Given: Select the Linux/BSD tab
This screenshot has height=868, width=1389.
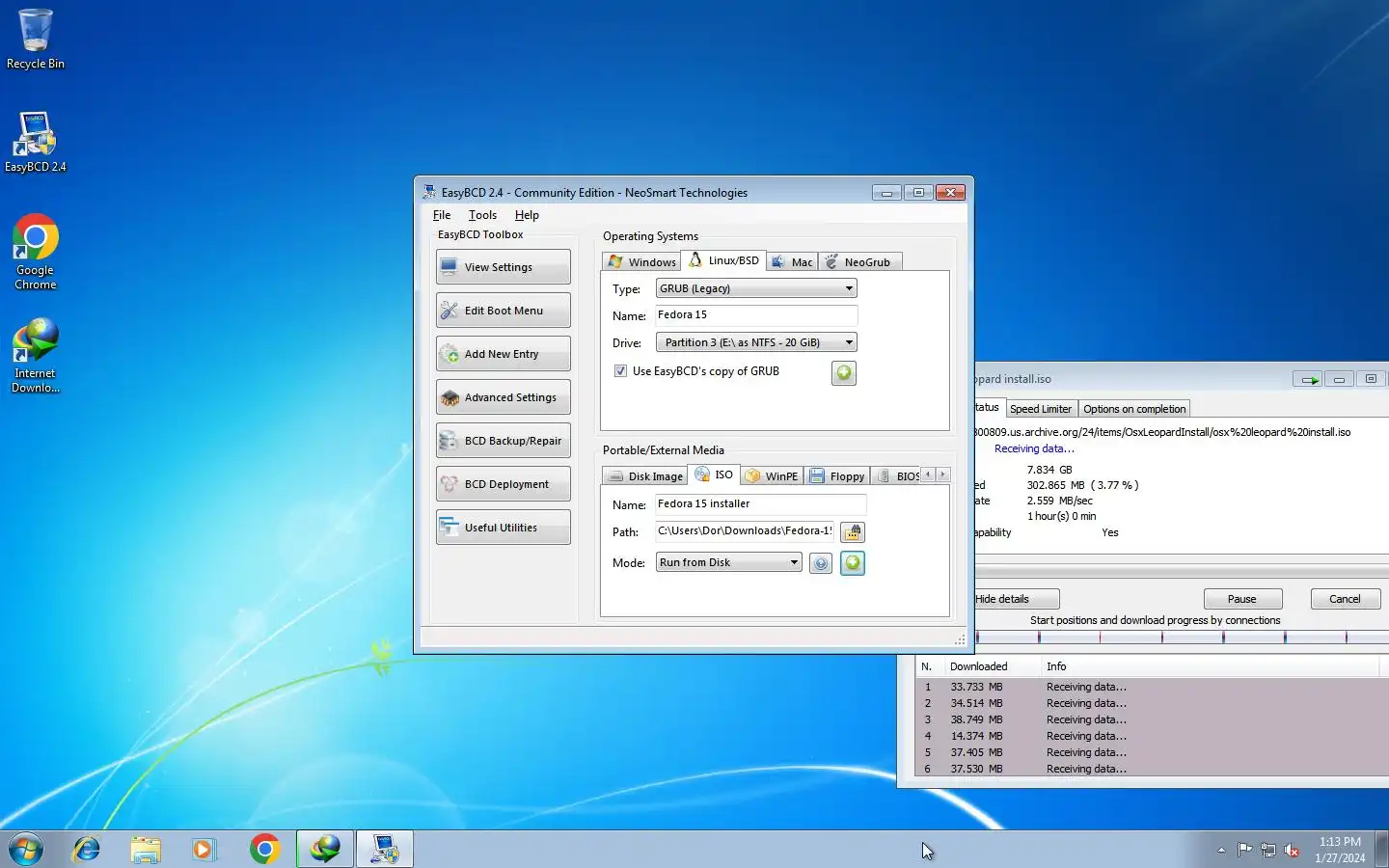Looking at the screenshot, I should (723, 260).
